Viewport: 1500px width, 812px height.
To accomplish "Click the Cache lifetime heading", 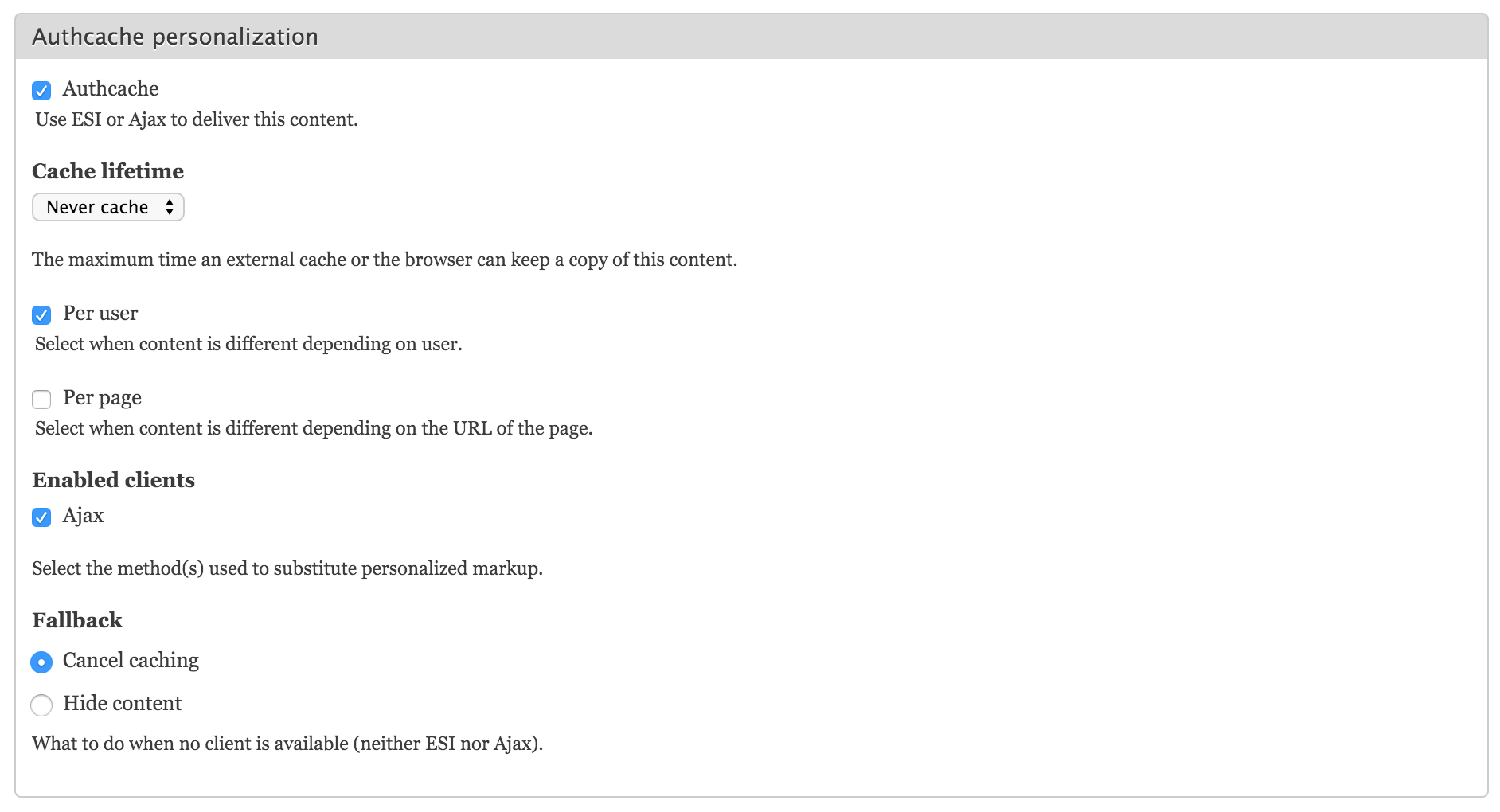I will pyautogui.click(x=107, y=171).
